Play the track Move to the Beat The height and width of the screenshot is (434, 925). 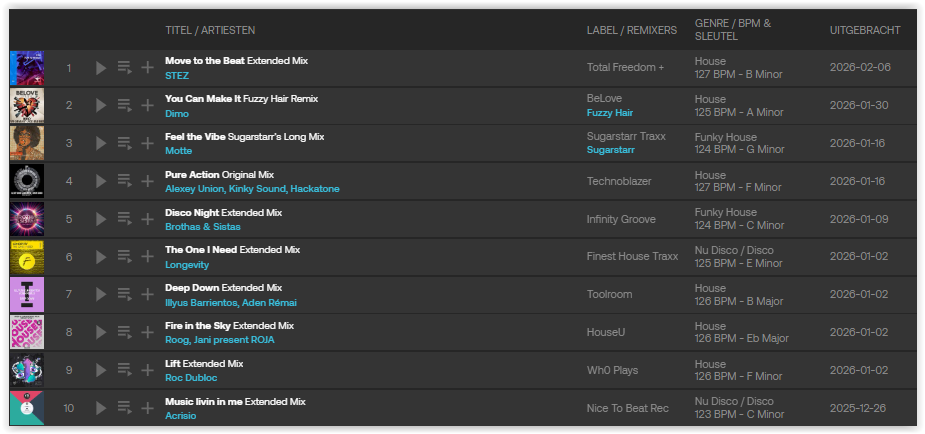click(100, 68)
